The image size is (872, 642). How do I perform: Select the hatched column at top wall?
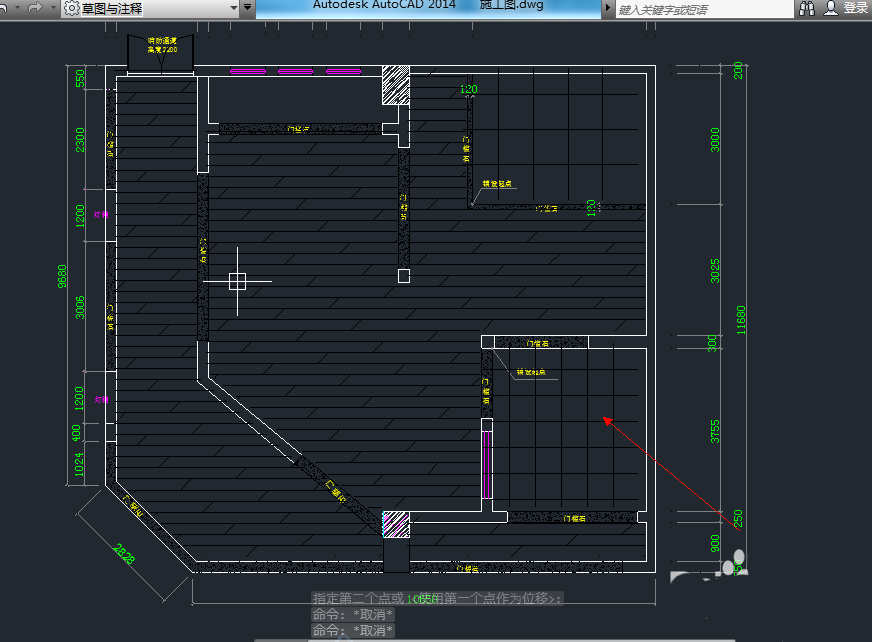(x=397, y=85)
